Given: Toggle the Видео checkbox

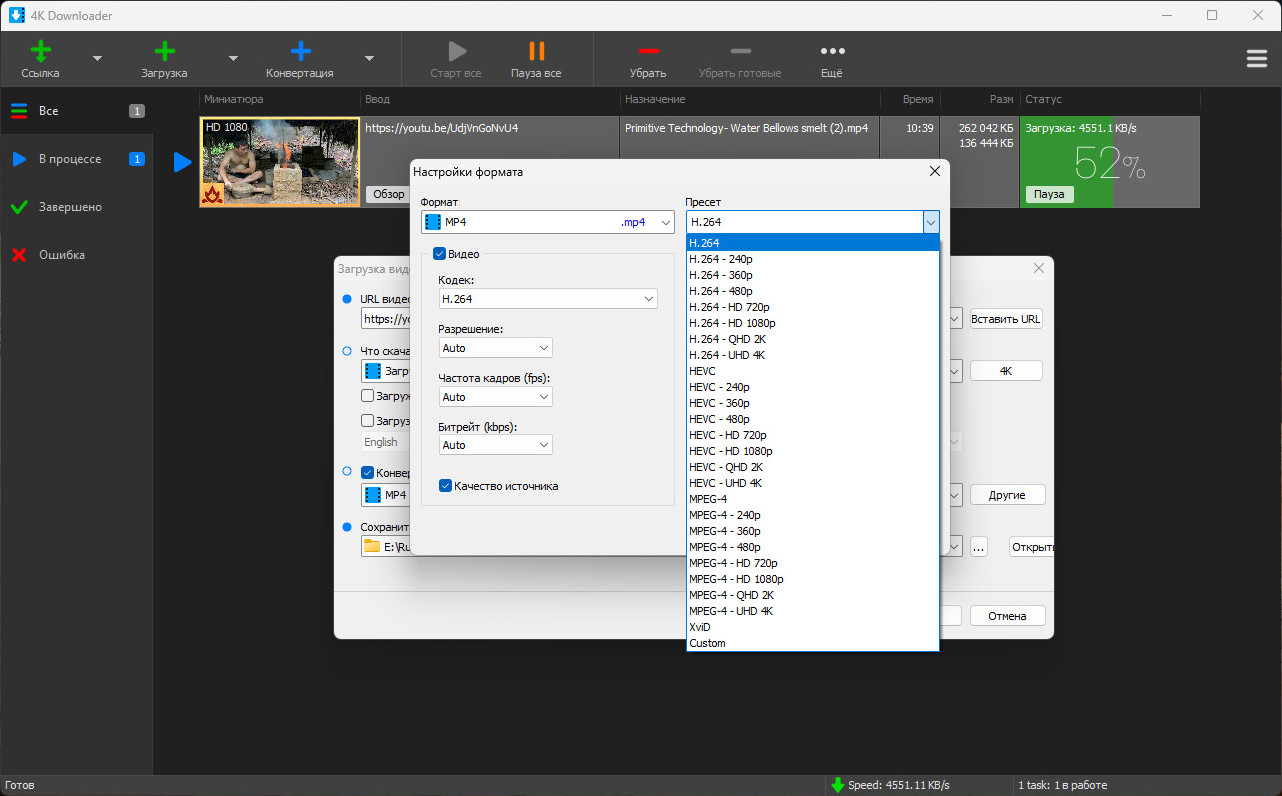Looking at the screenshot, I should pyautogui.click(x=439, y=254).
